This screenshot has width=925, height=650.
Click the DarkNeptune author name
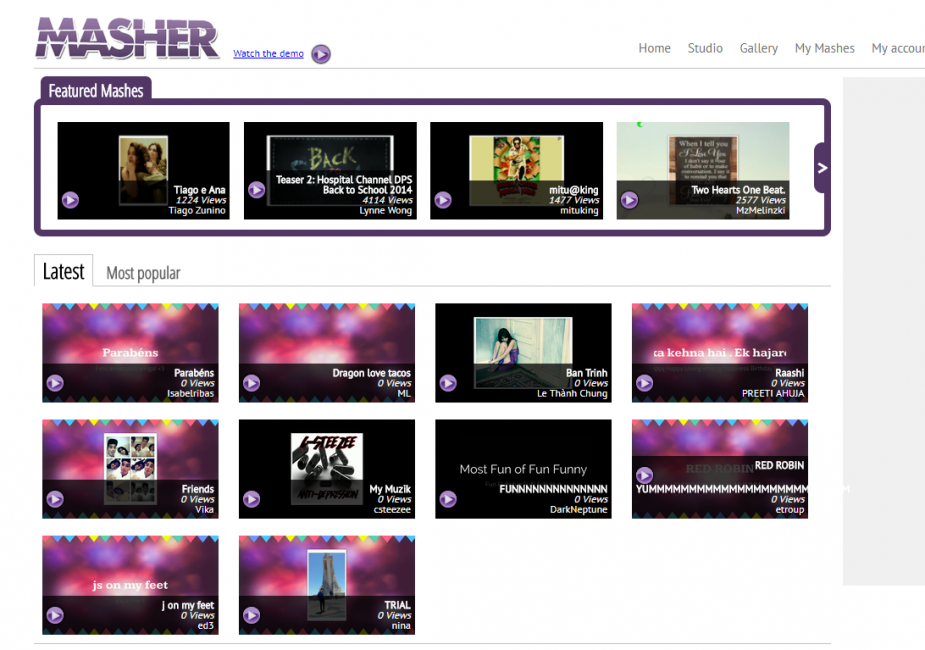579,510
